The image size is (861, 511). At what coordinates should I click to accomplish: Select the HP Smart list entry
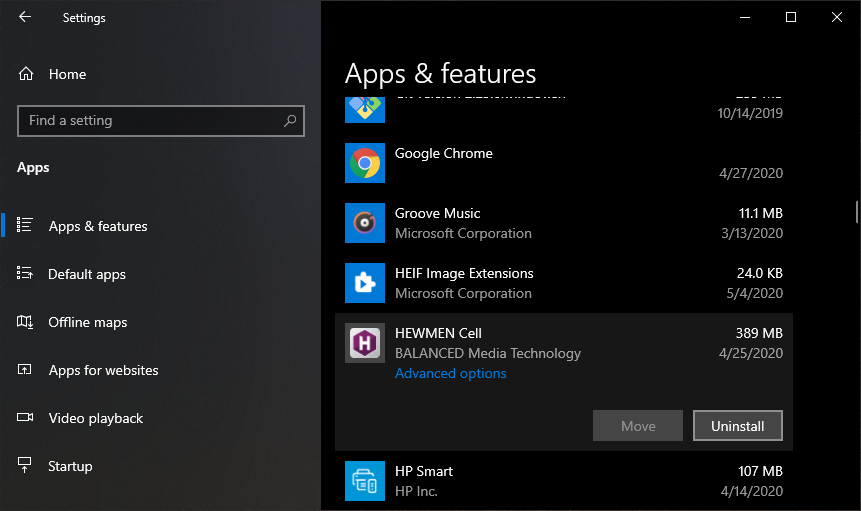point(564,481)
